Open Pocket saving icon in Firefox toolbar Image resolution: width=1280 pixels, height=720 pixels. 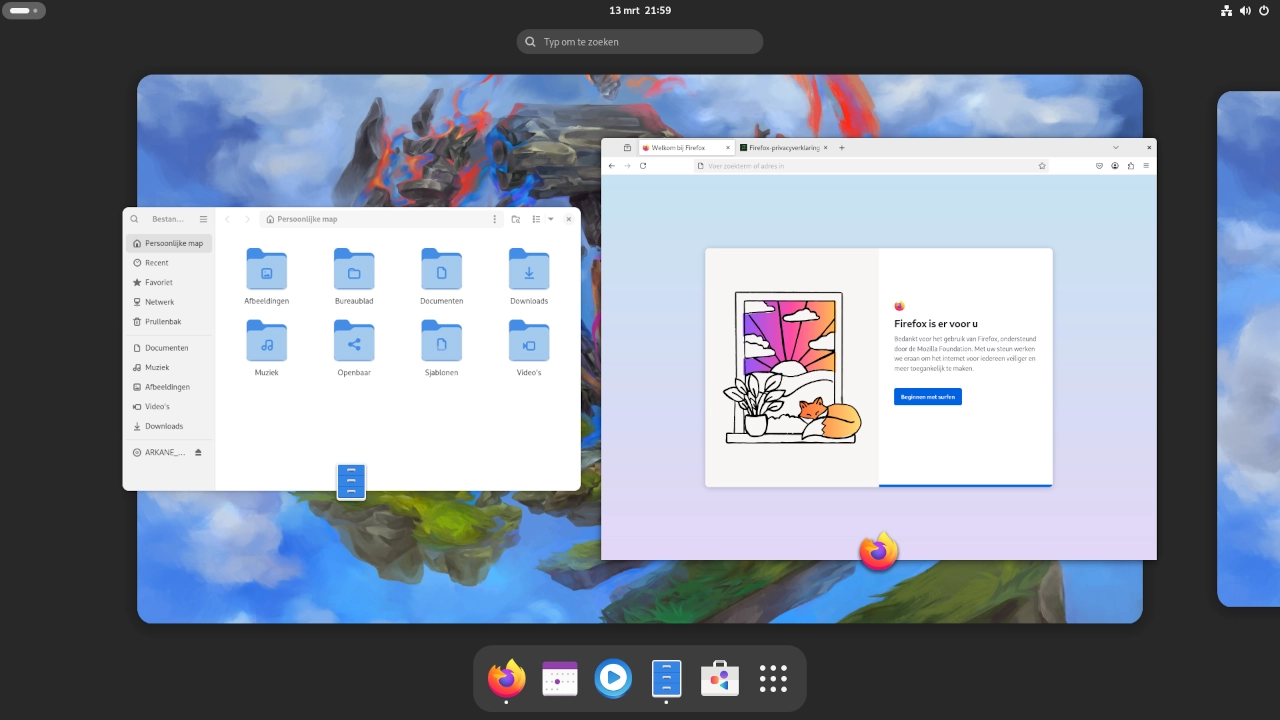pyautogui.click(x=1099, y=166)
